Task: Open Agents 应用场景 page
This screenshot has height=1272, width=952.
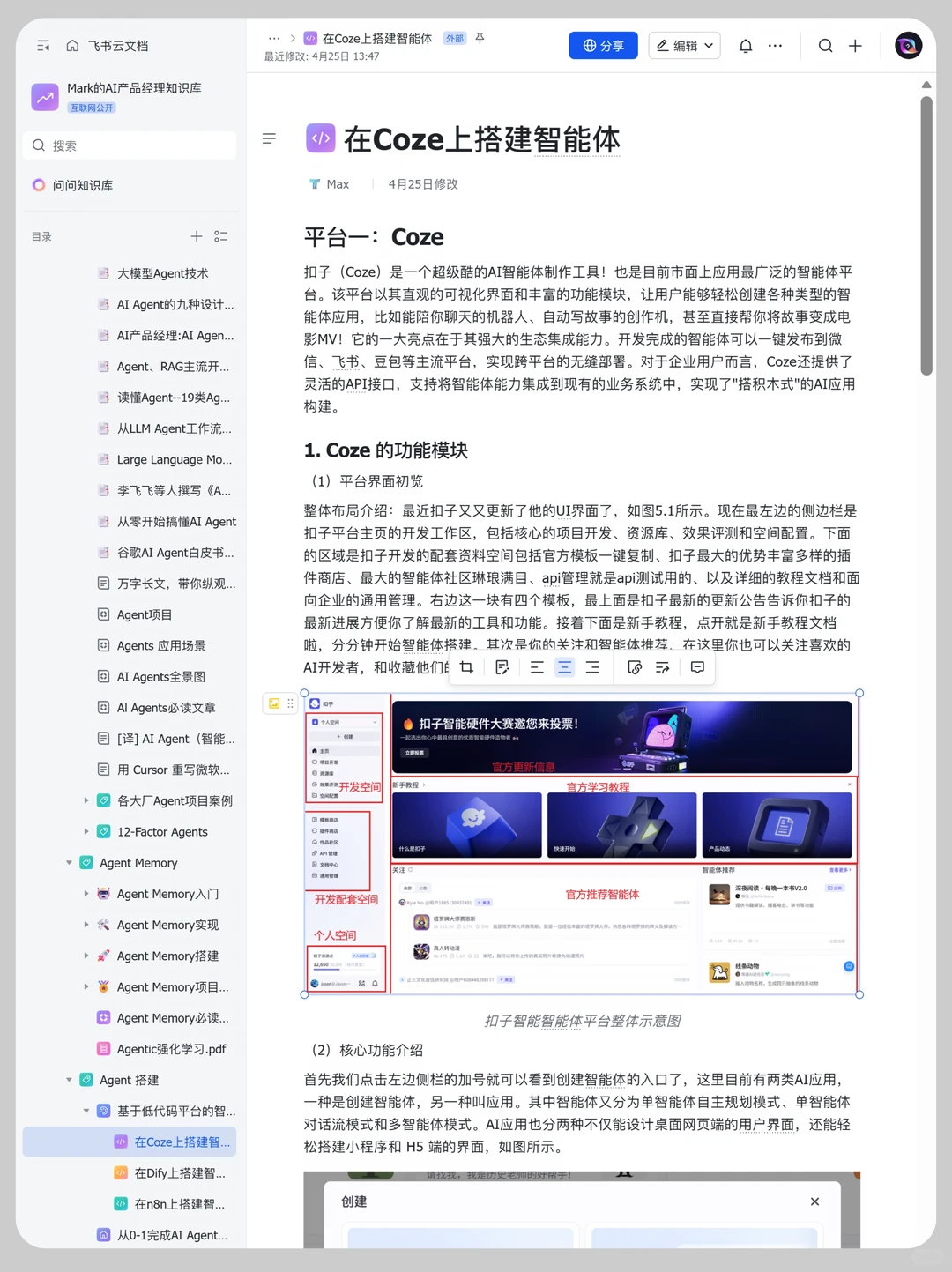Action: (161, 645)
